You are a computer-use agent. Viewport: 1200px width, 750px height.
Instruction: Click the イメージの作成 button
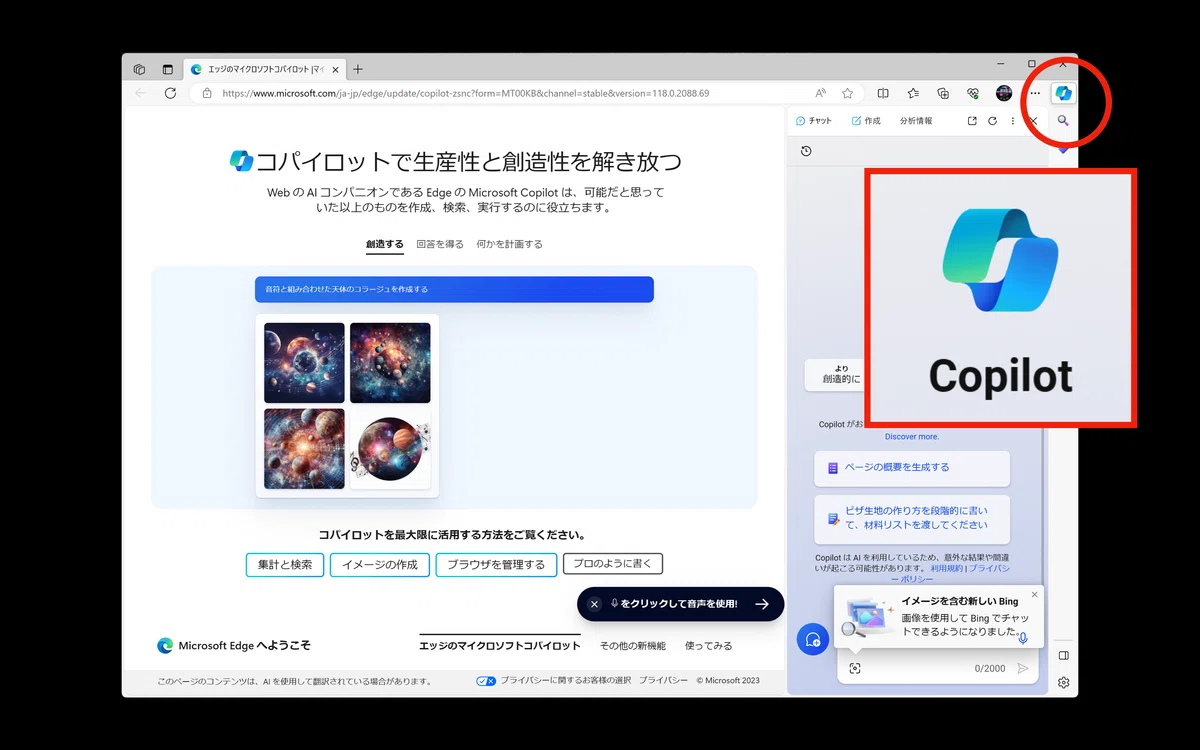click(380, 565)
